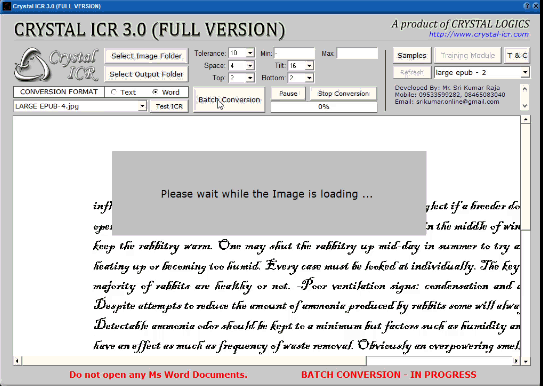Select the Text conversion format

coord(113,92)
